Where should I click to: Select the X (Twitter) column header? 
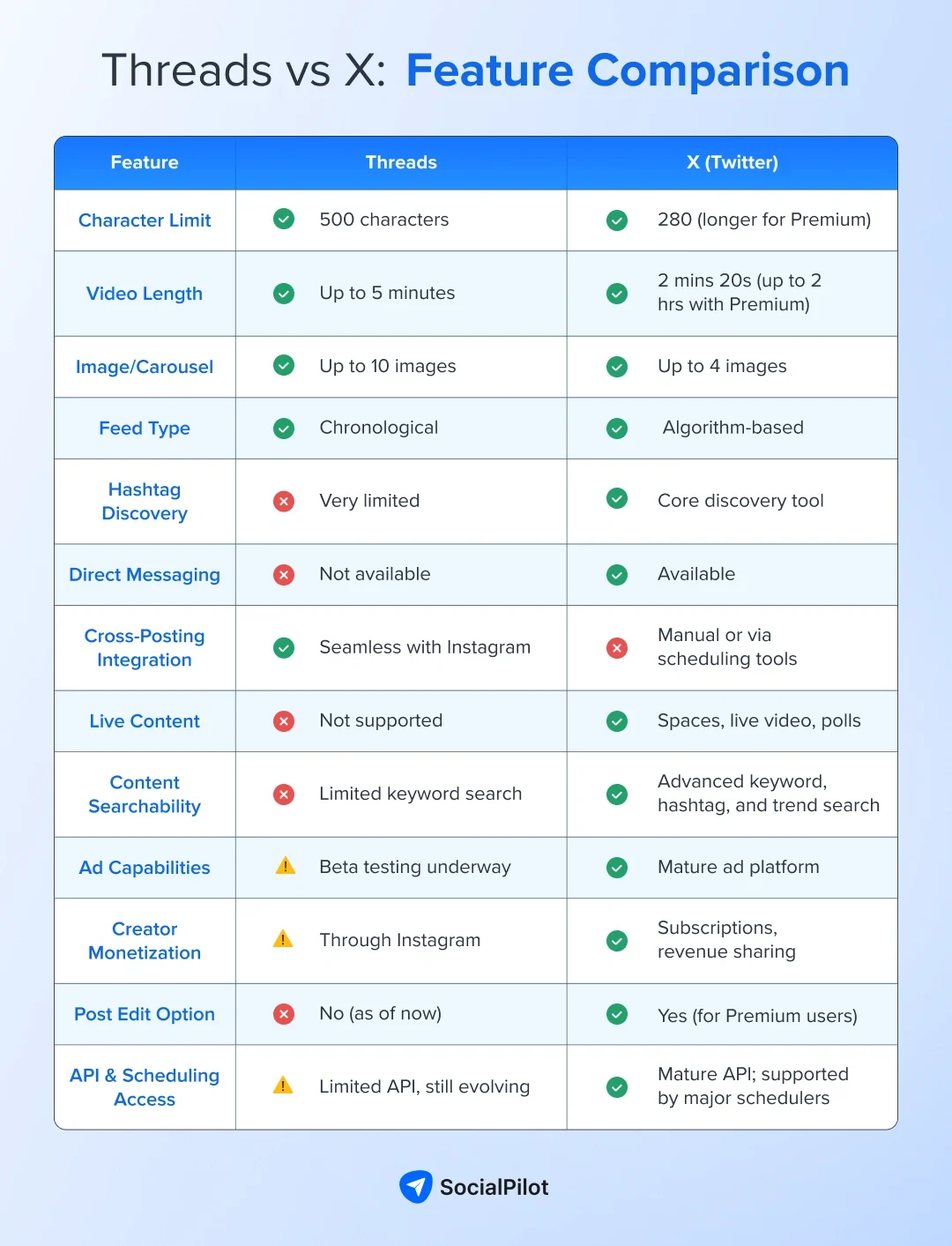pyautogui.click(x=732, y=162)
